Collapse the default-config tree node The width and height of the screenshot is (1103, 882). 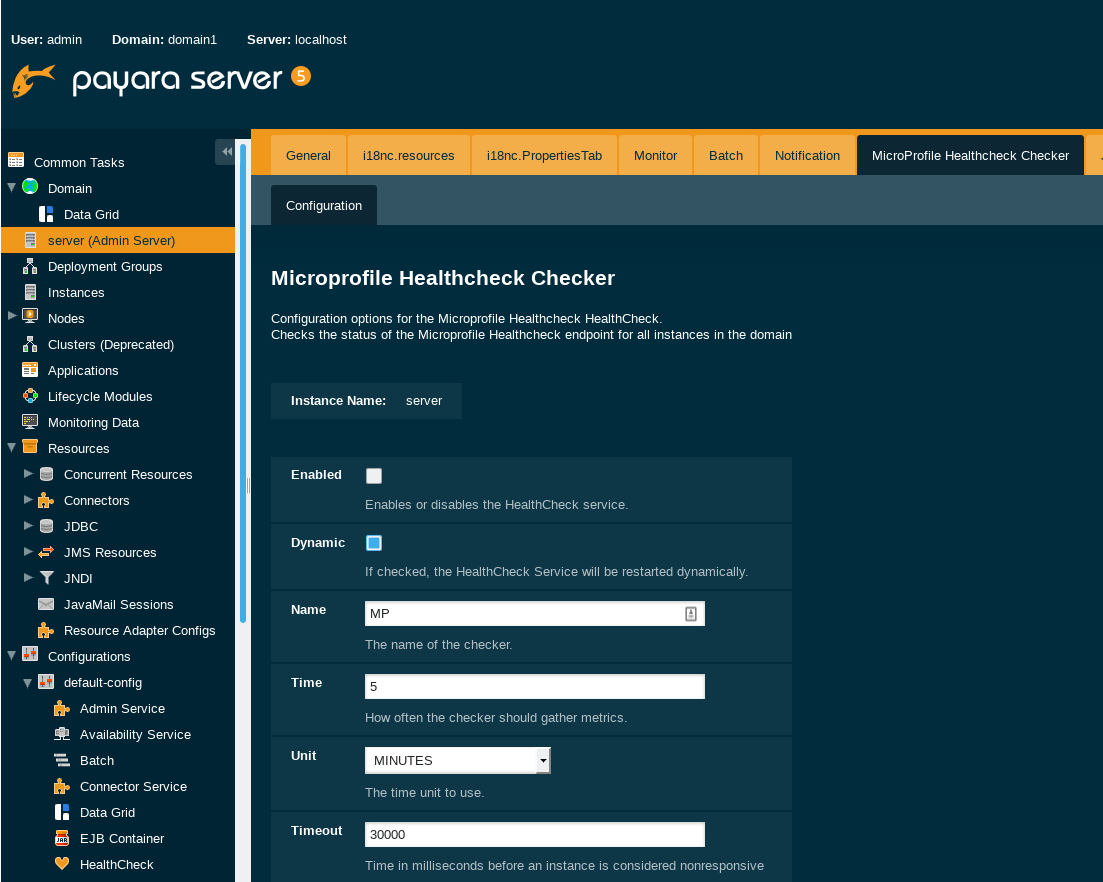[x=28, y=682]
